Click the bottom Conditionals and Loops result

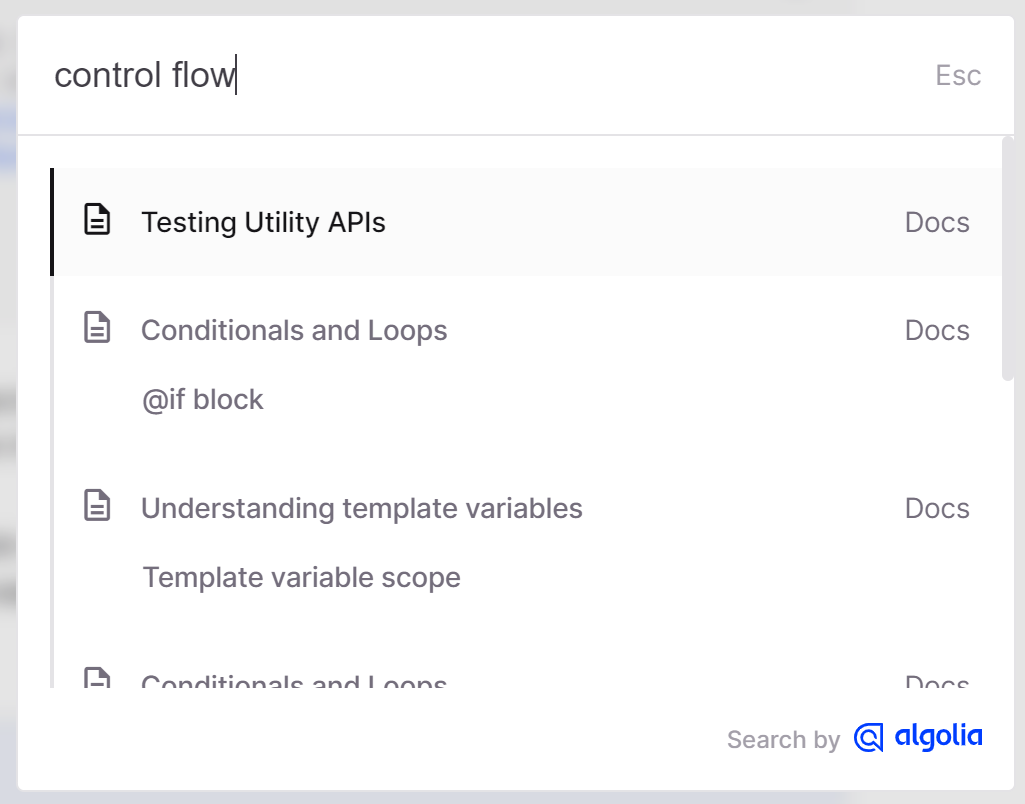(x=294, y=681)
